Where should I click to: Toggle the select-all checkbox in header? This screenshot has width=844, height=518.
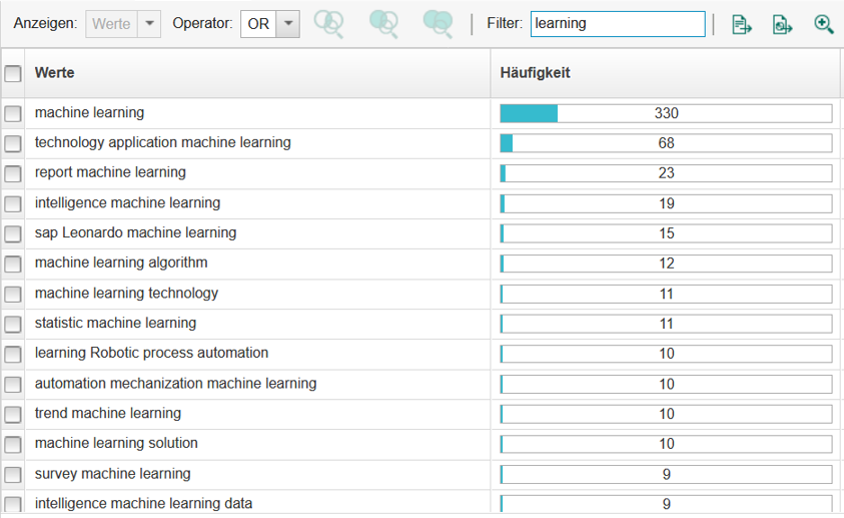[x=13, y=73]
